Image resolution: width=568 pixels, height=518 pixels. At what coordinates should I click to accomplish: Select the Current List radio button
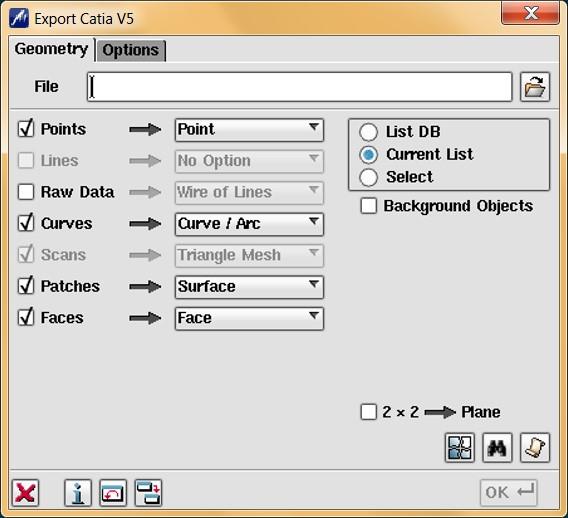(368, 154)
